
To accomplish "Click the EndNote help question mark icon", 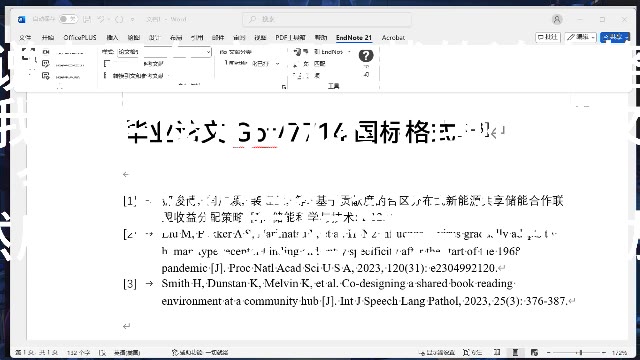I will [x=366, y=56].
